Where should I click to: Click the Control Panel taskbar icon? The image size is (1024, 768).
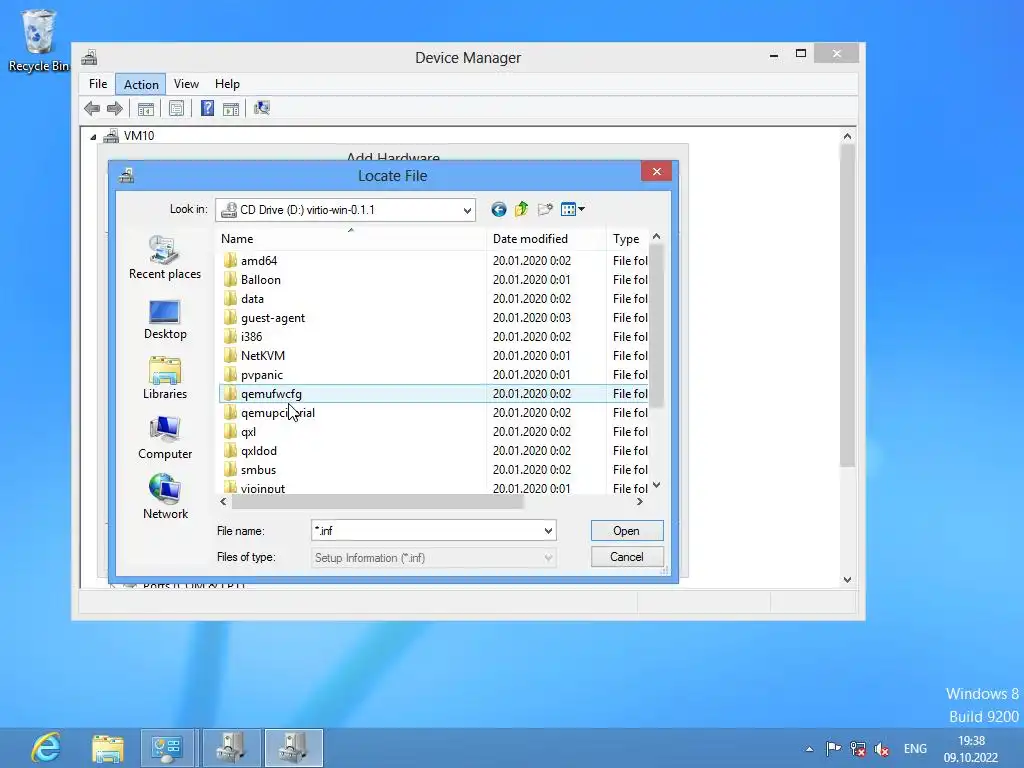pyautogui.click(x=167, y=748)
